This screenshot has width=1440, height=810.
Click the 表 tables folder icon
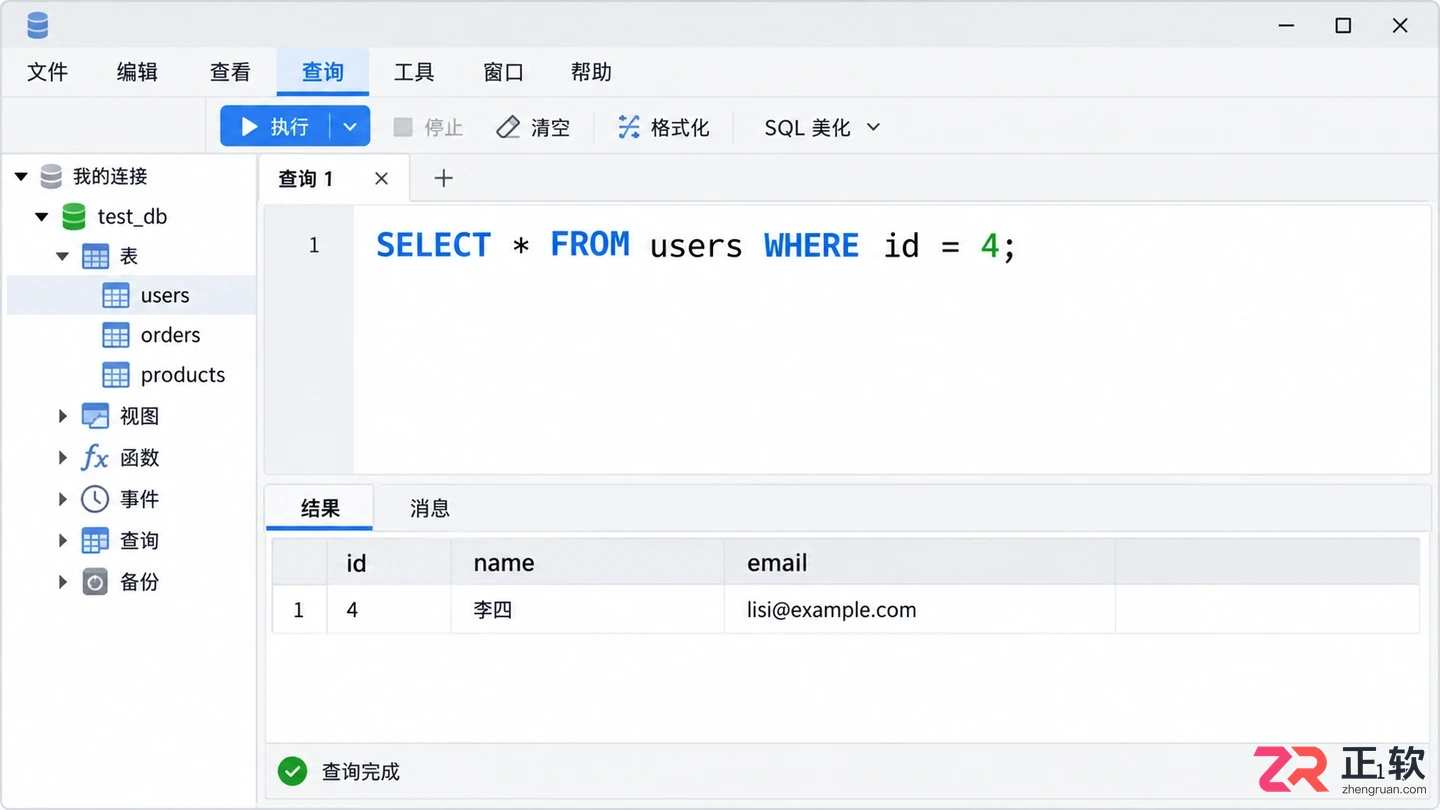click(95, 256)
